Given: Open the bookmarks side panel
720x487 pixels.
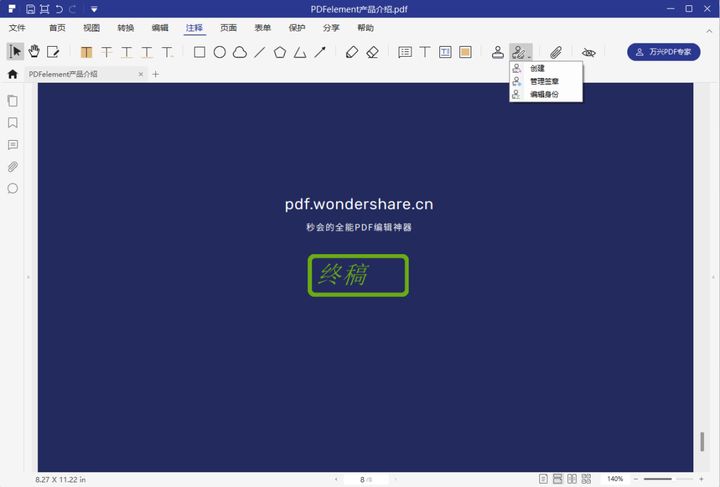Looking at the screenshot, I should [13, 123].
